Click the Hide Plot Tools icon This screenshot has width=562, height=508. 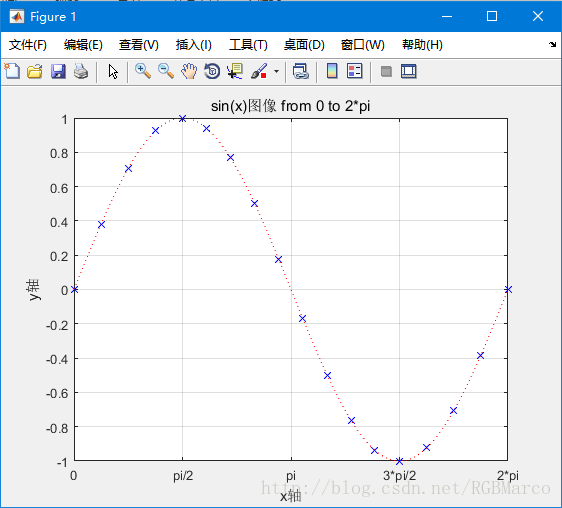click(x=386, y=71)
